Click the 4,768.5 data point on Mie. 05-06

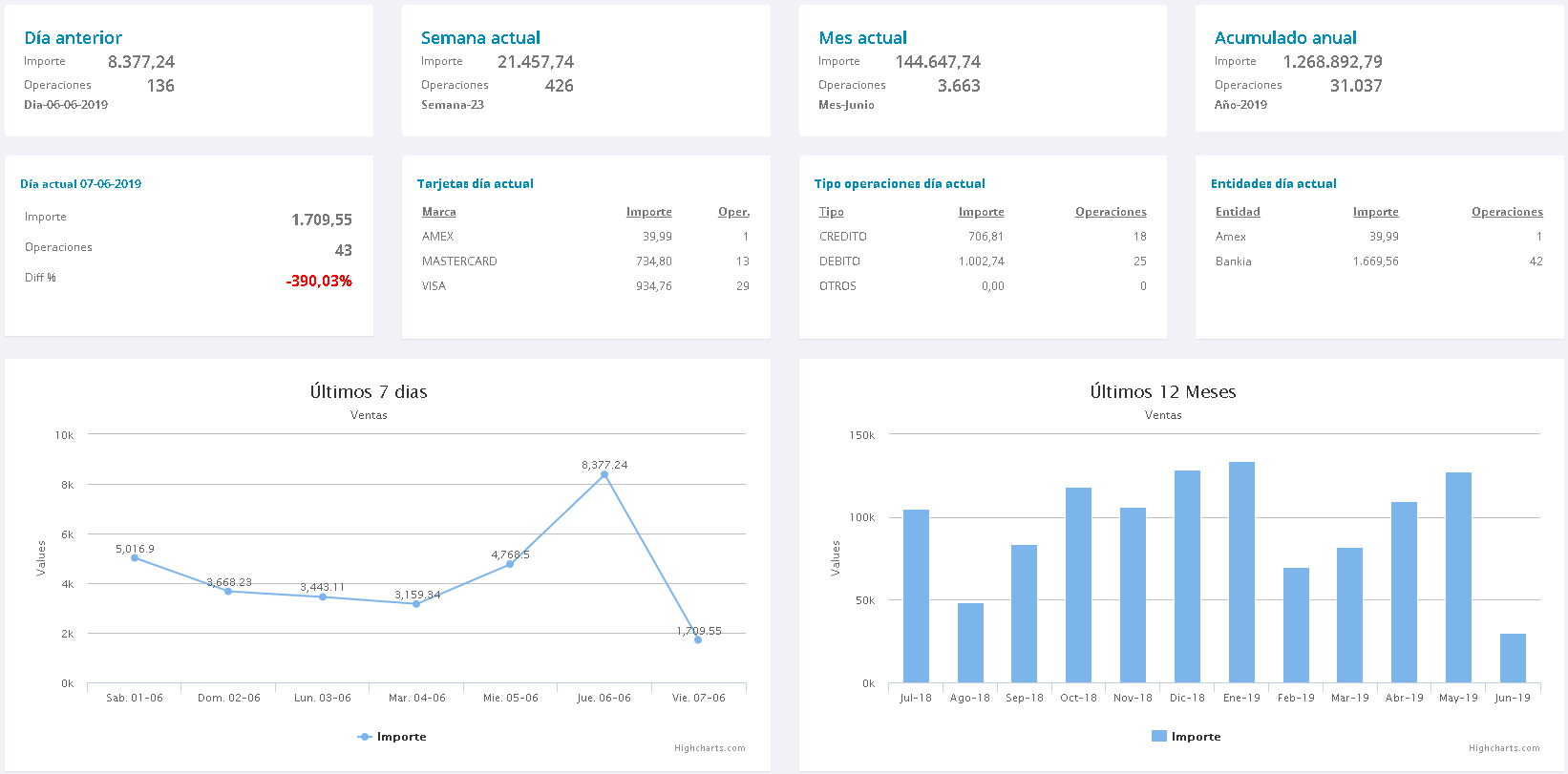pos(510,564)
